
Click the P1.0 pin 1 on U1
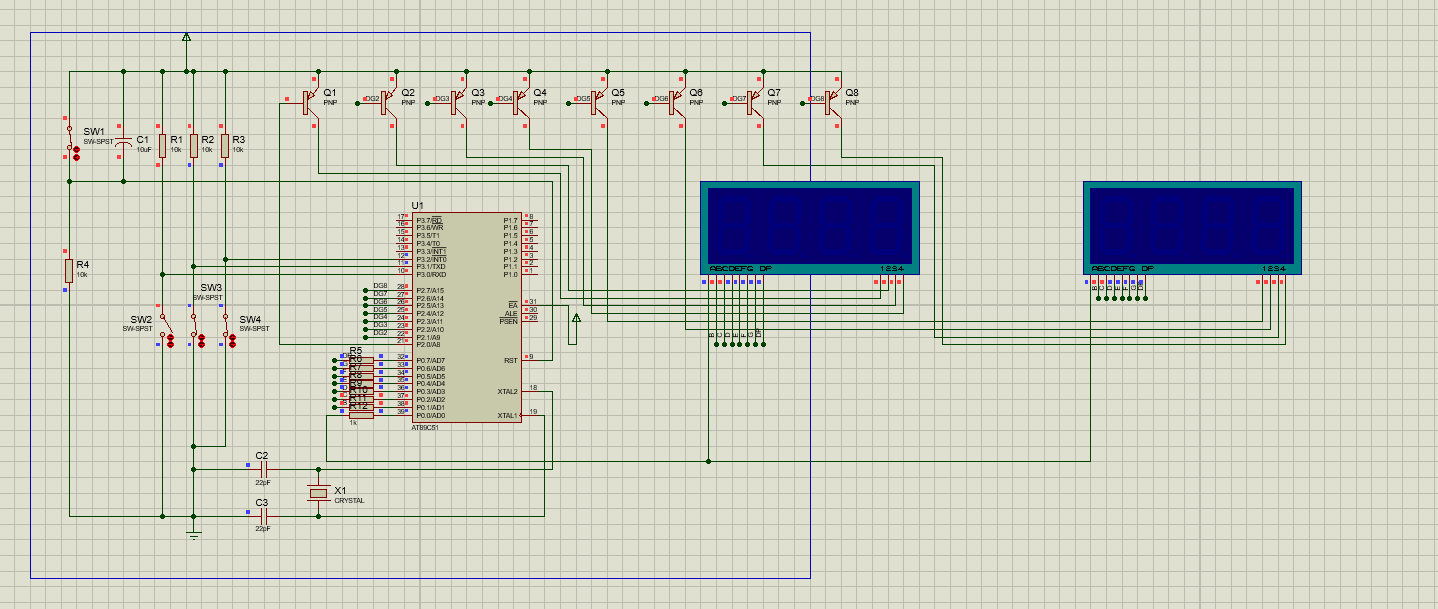(x=529, y=274)
